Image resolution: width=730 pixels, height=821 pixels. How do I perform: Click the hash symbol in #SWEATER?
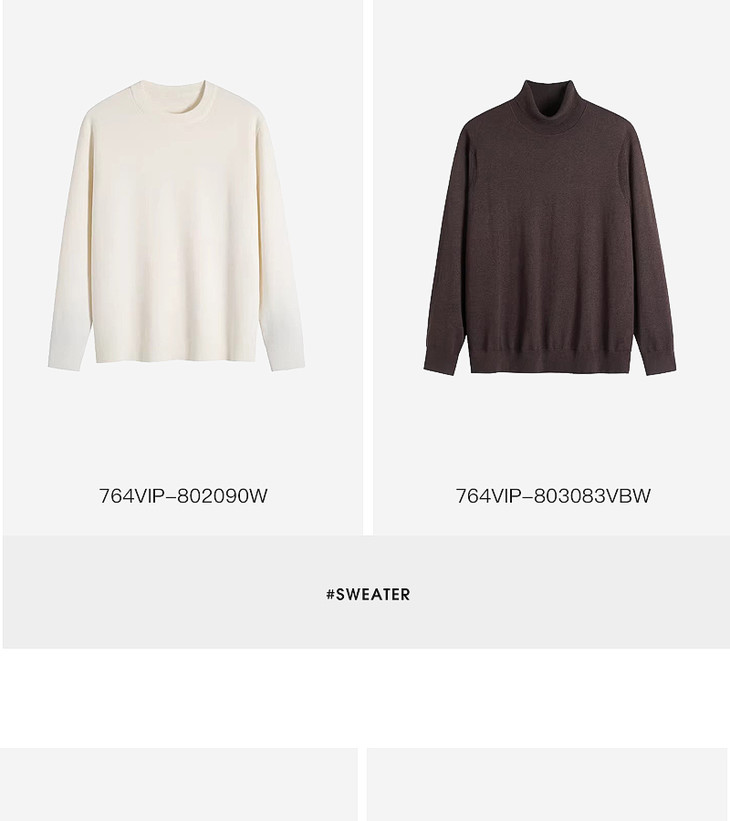pos(330,594)
